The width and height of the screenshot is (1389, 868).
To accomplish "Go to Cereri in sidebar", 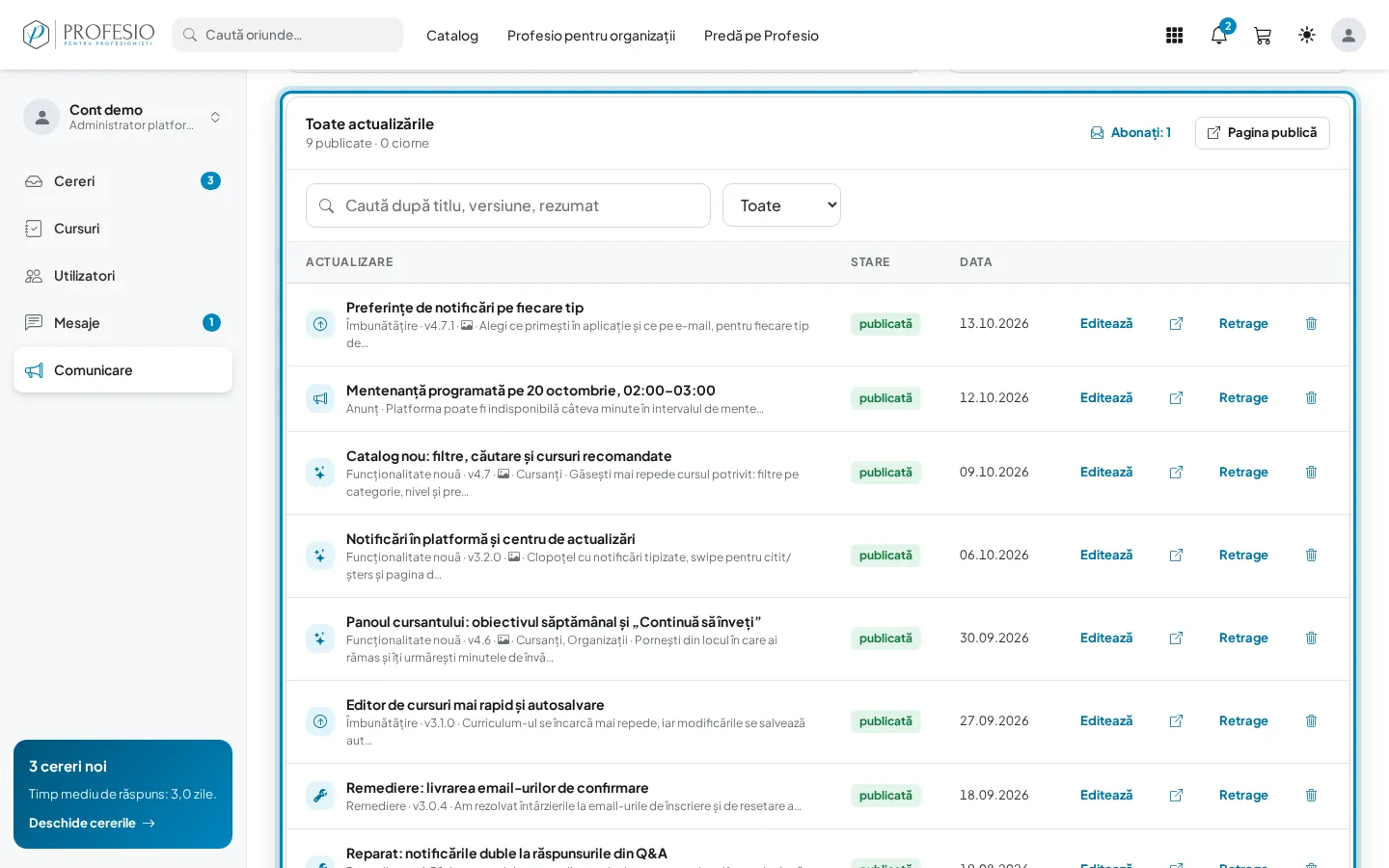I will [x=123, y=181].
